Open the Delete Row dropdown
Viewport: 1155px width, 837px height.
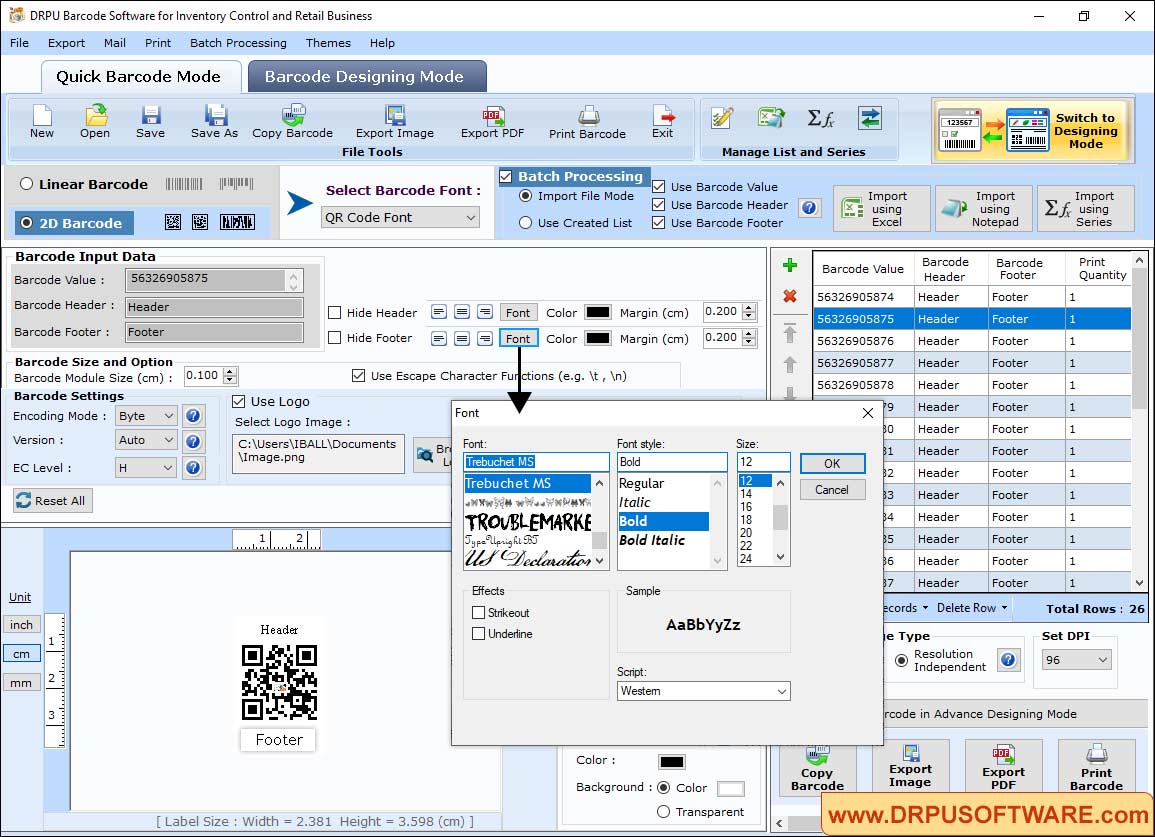pos(972,608)
